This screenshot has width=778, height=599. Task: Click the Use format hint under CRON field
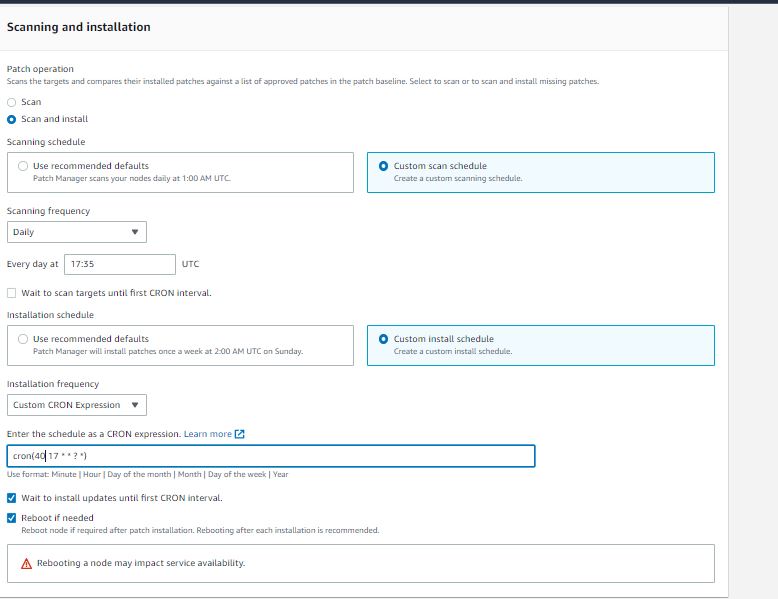[x=147, y=474]
